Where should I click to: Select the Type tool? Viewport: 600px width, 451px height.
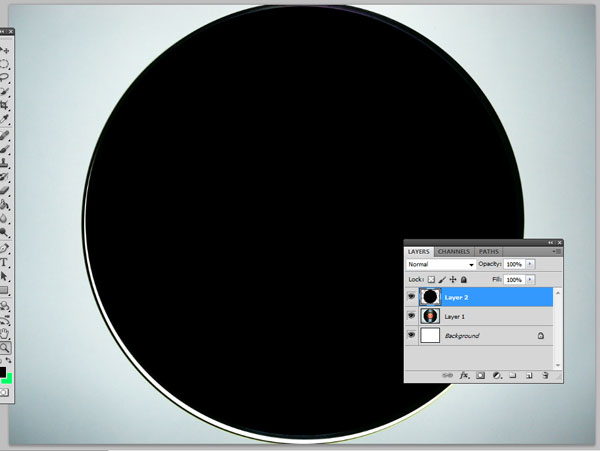pyautogui.click(x=5, y=262)
